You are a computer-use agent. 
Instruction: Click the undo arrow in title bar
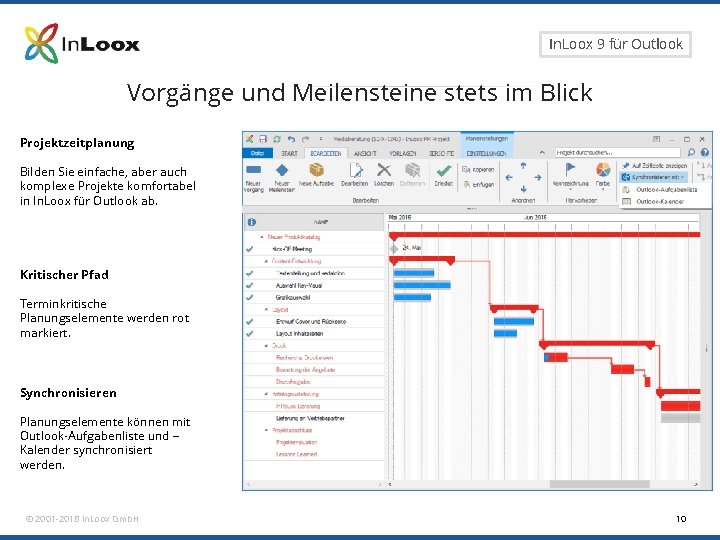point(291,139)
